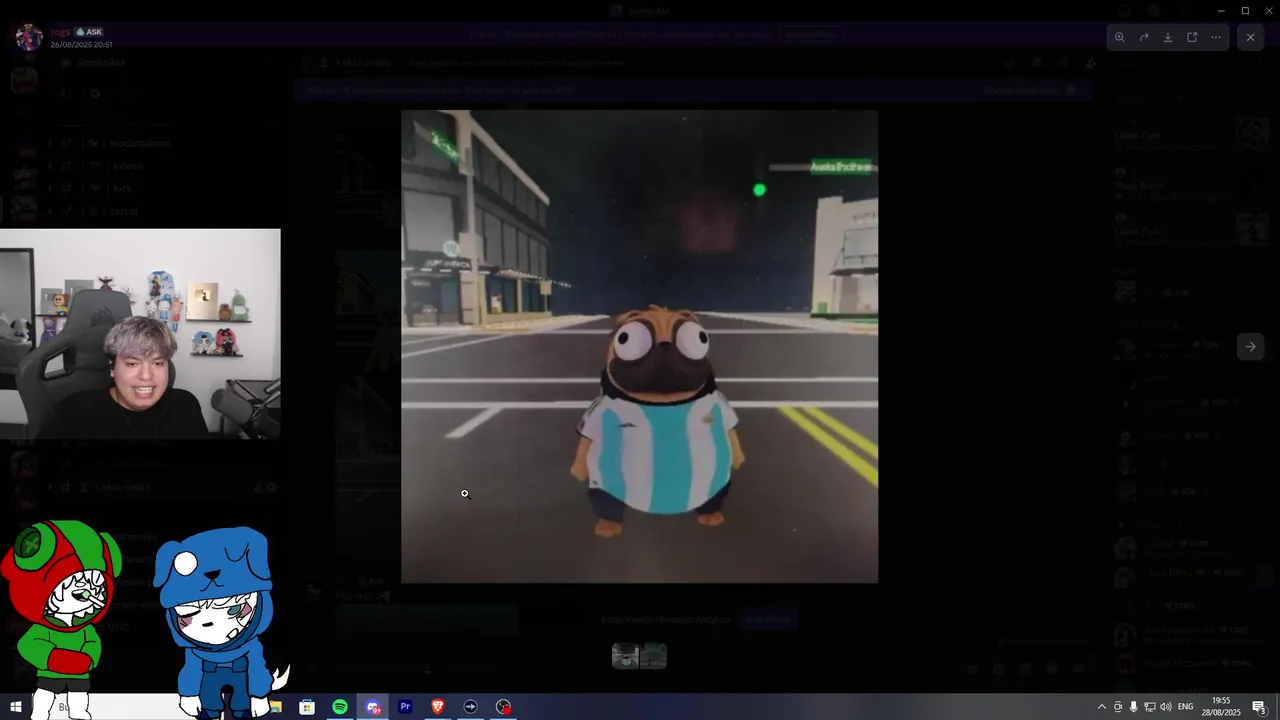Open the clock showing 19:55

pos(1221,707)
